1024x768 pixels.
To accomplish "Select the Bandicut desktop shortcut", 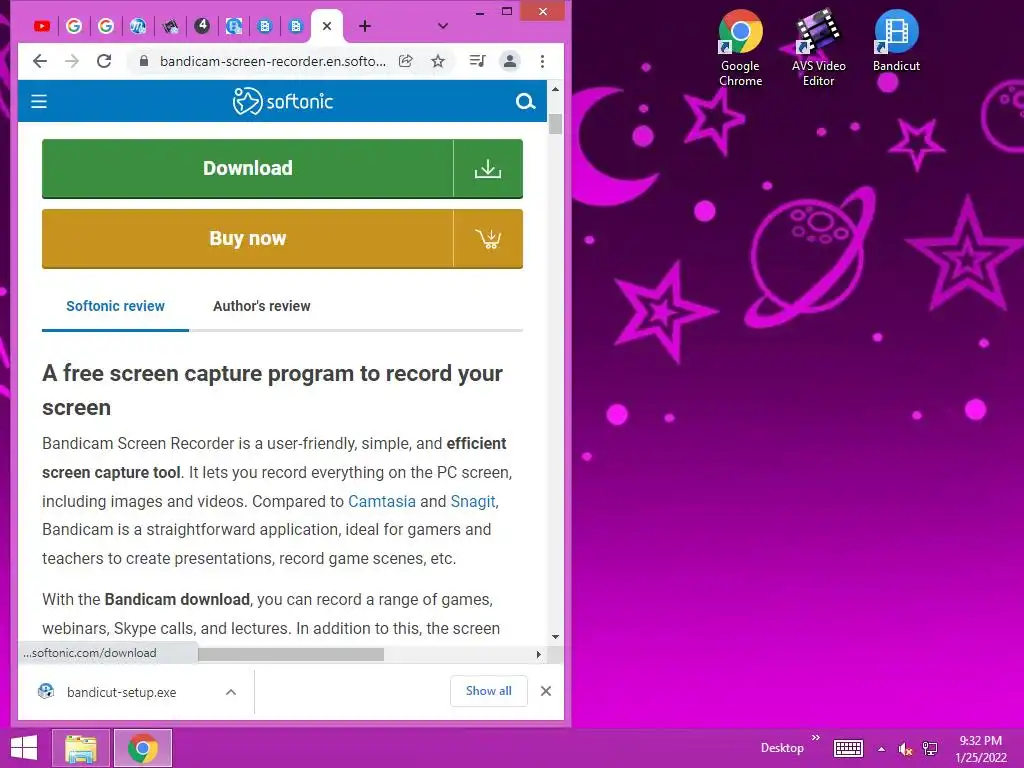I will click(896, 40).
